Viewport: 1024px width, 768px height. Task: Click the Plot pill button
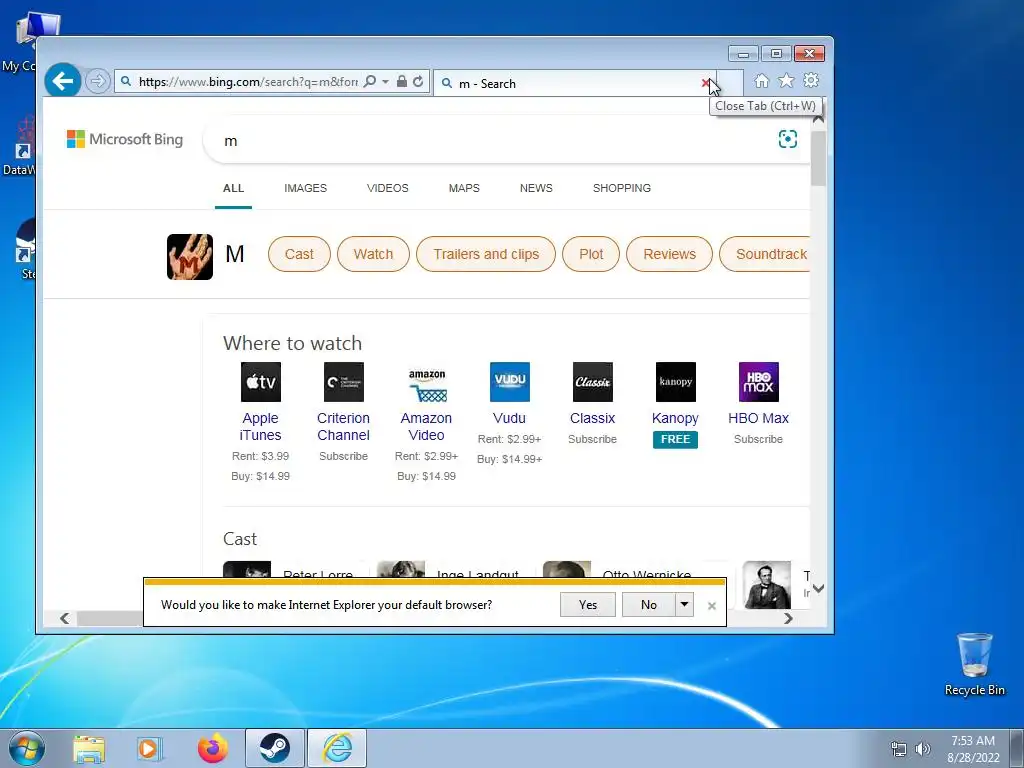pos(591,254)
